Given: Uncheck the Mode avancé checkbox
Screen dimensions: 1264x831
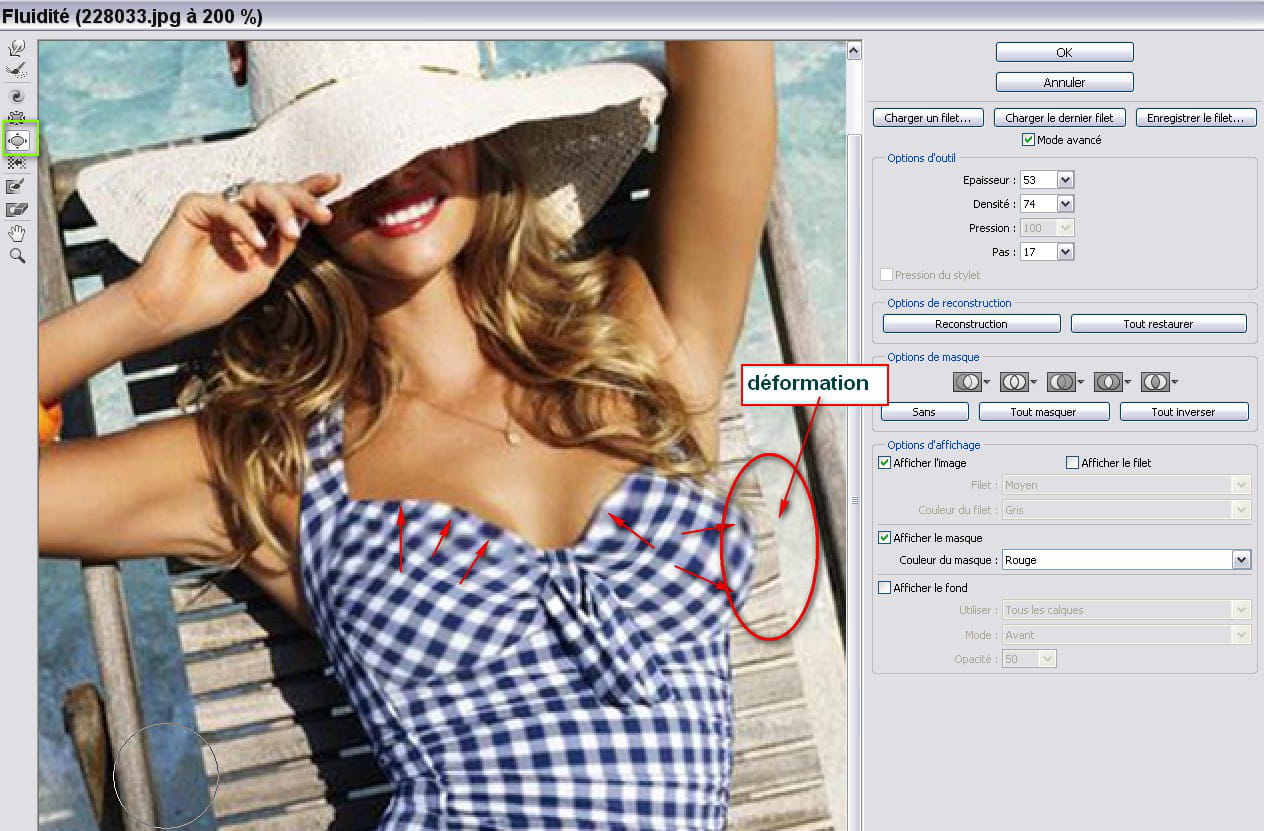Looking at the screenshot, I should (x=1028, y=140).
